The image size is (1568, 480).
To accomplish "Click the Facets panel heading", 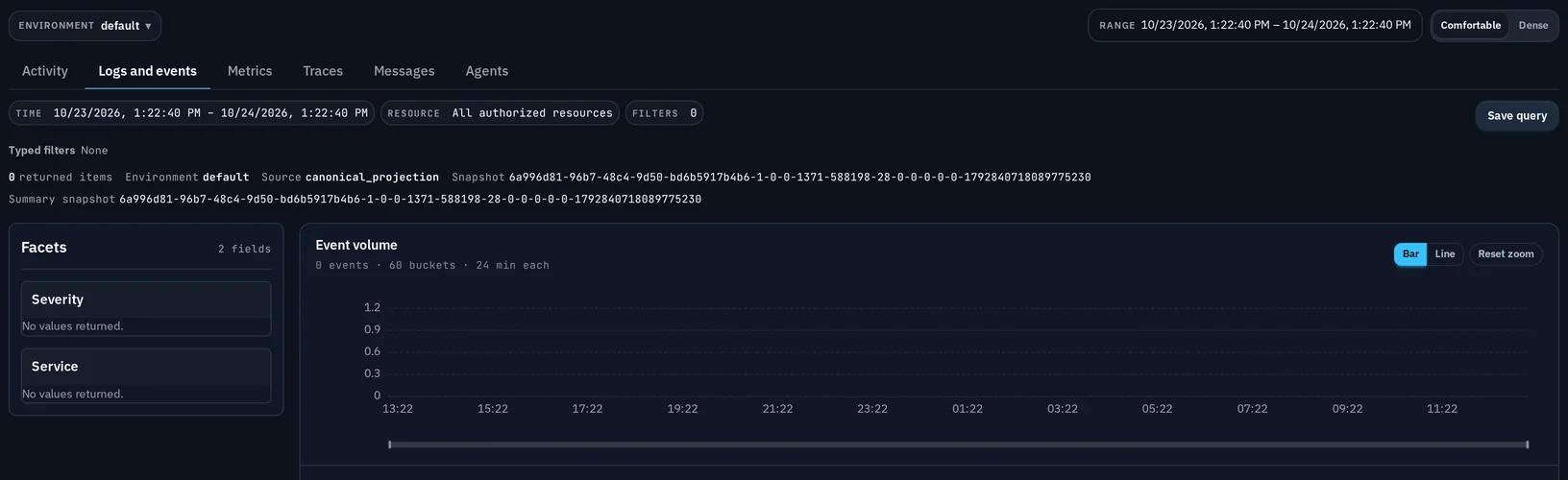I will point(44,248).
